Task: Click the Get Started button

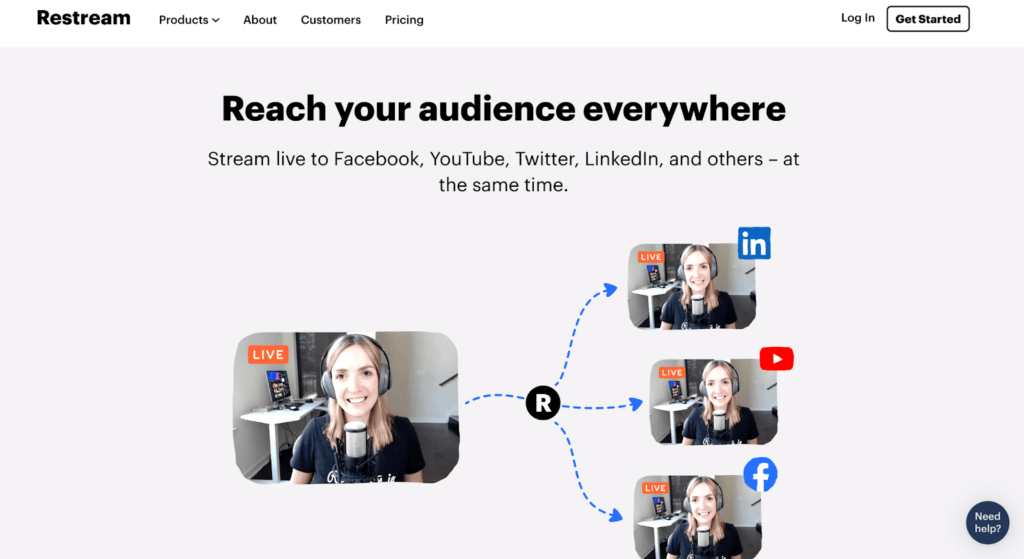Action: 927,19
